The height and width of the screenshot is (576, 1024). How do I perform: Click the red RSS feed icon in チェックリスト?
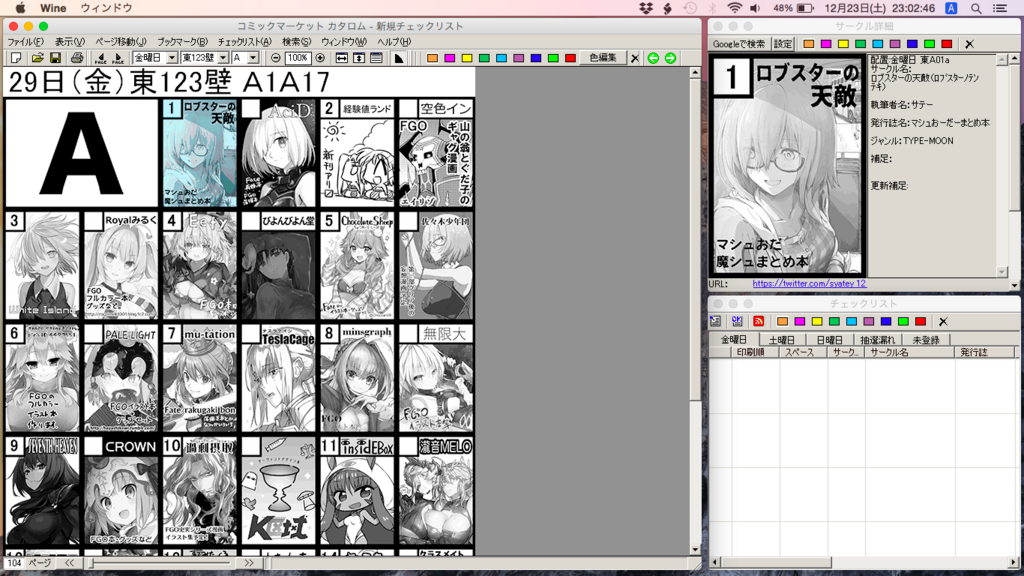(758, 321)
